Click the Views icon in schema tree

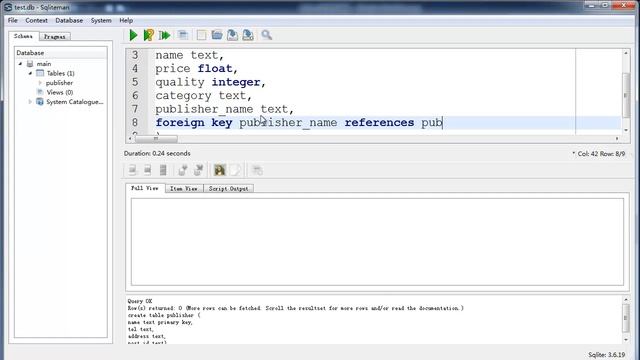(40, 92)
